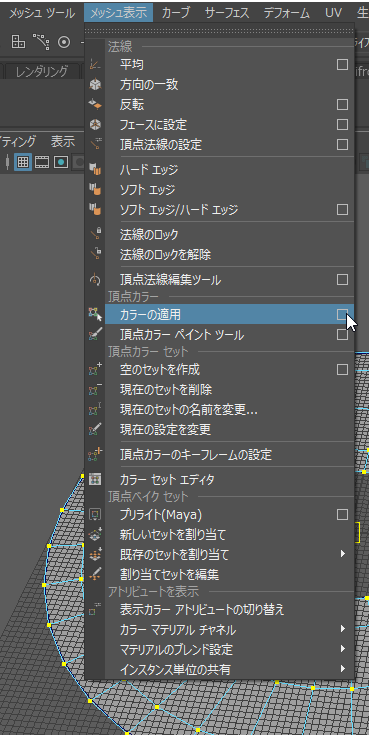Viewport: 369px width, 735px height.
Task: Open options box for 頂点カラー ペイント ツール
Action: coord(342,335)
